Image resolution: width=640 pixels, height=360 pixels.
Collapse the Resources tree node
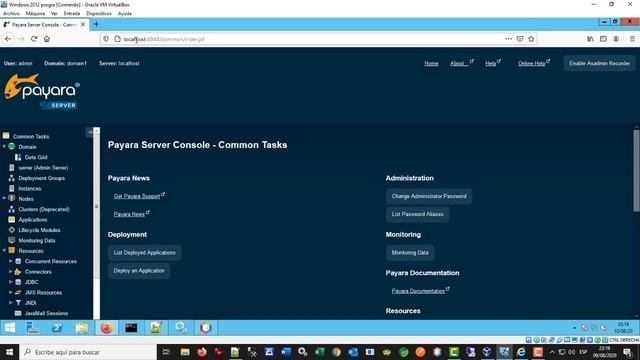coord(4,251)
